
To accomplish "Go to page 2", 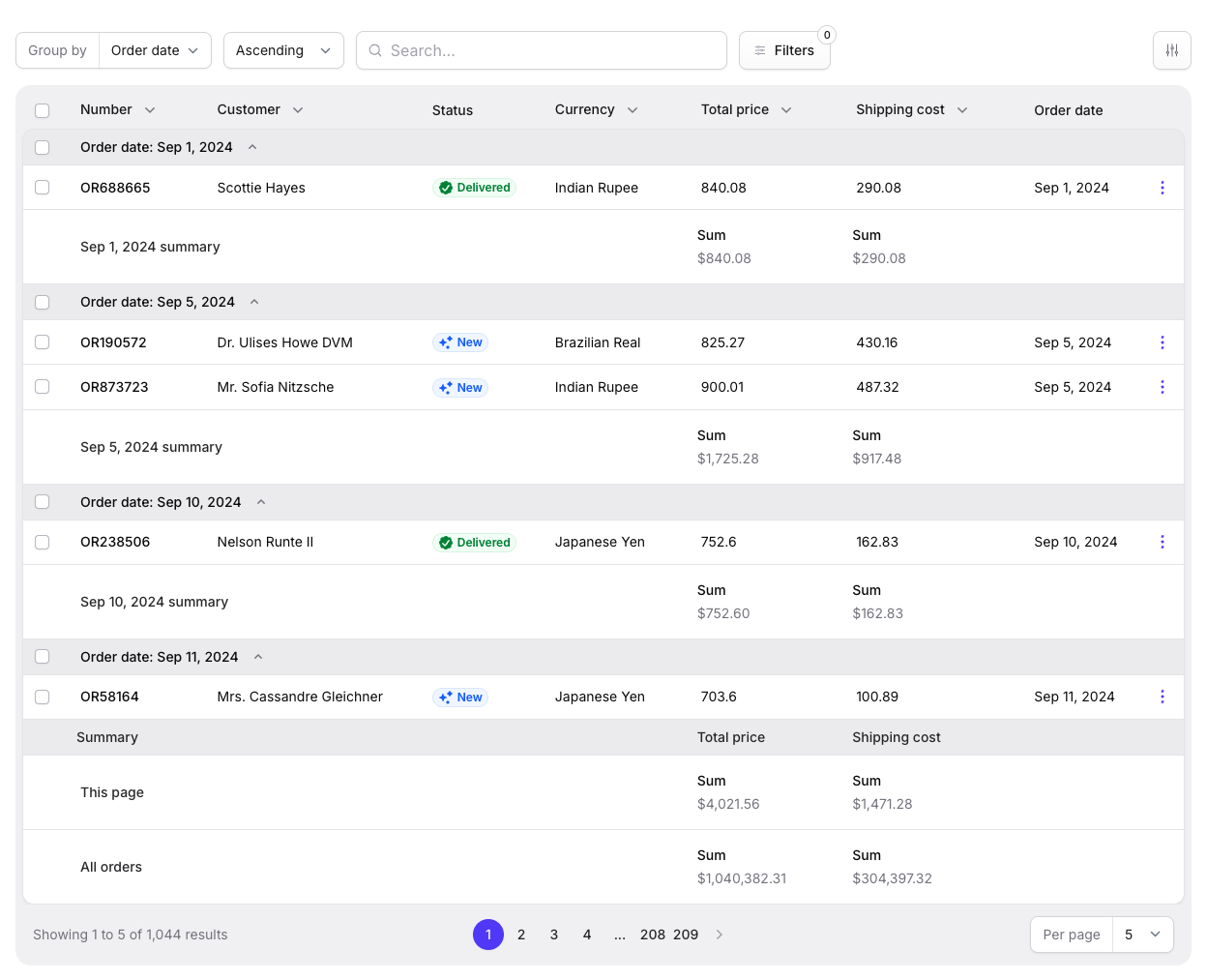I will coord(521,935).
